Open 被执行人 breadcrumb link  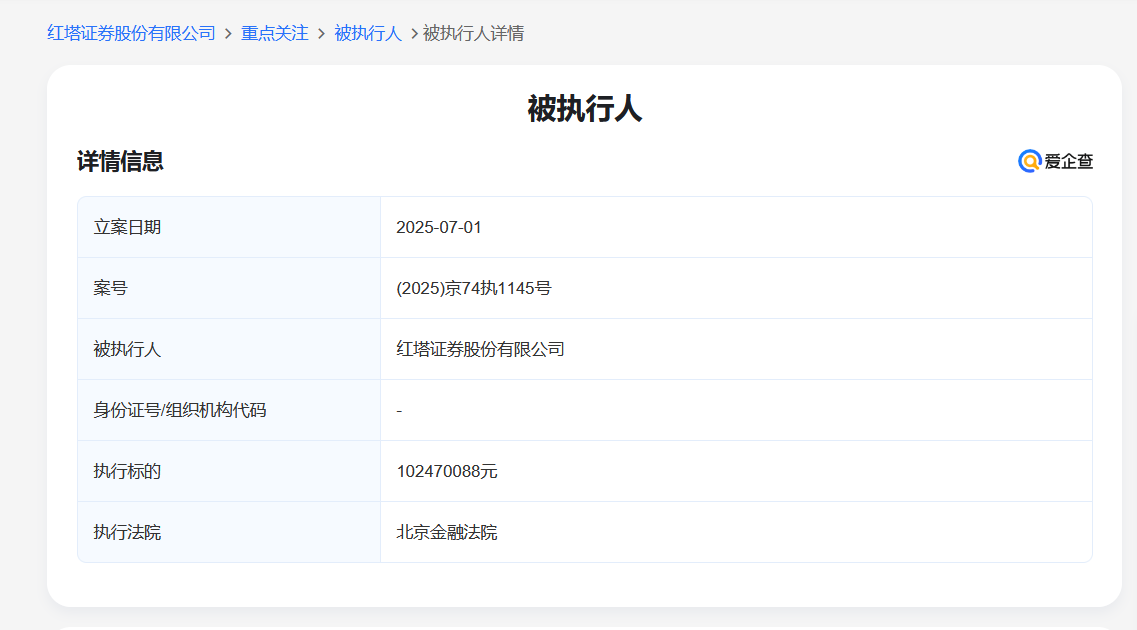(368, 33)
